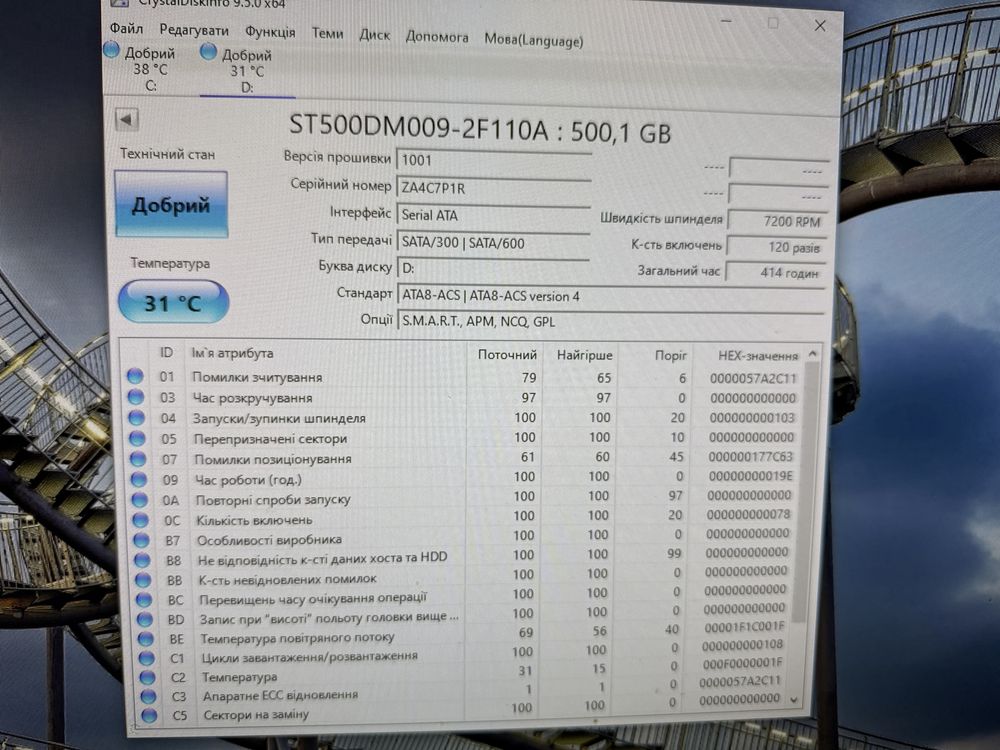Click status icon for 05 Перепризначені сектори
Viewport: 1000px width, 750px height.
138,438
